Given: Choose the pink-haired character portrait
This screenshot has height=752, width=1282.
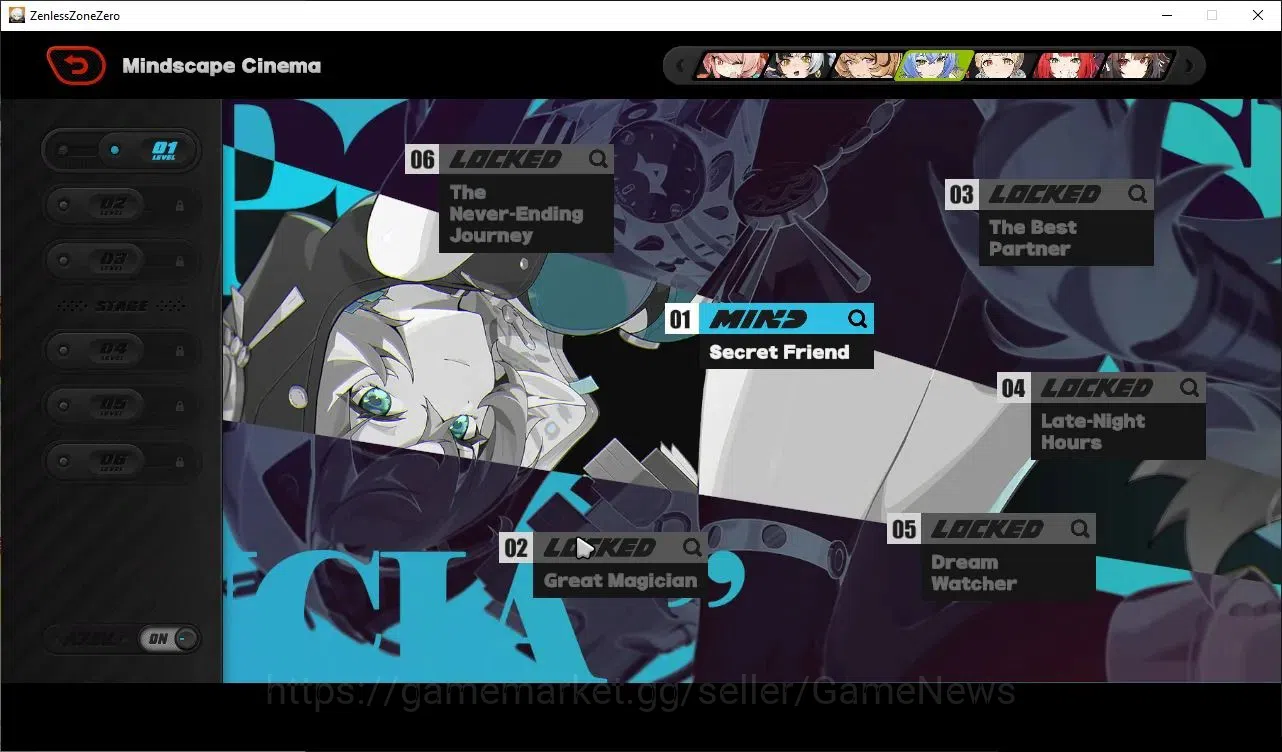Looking at the screenshot, I should (x=732, y=66).
